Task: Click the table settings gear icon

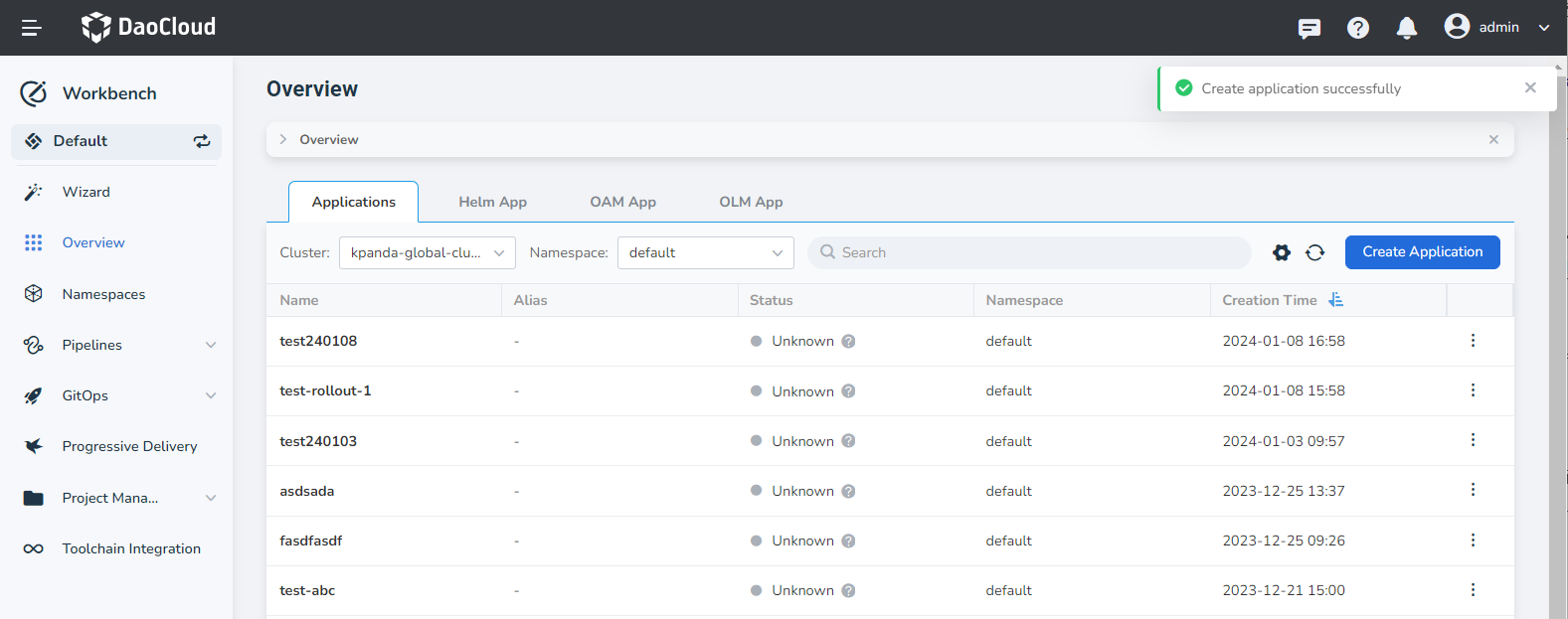Action: coord(1281,253)
